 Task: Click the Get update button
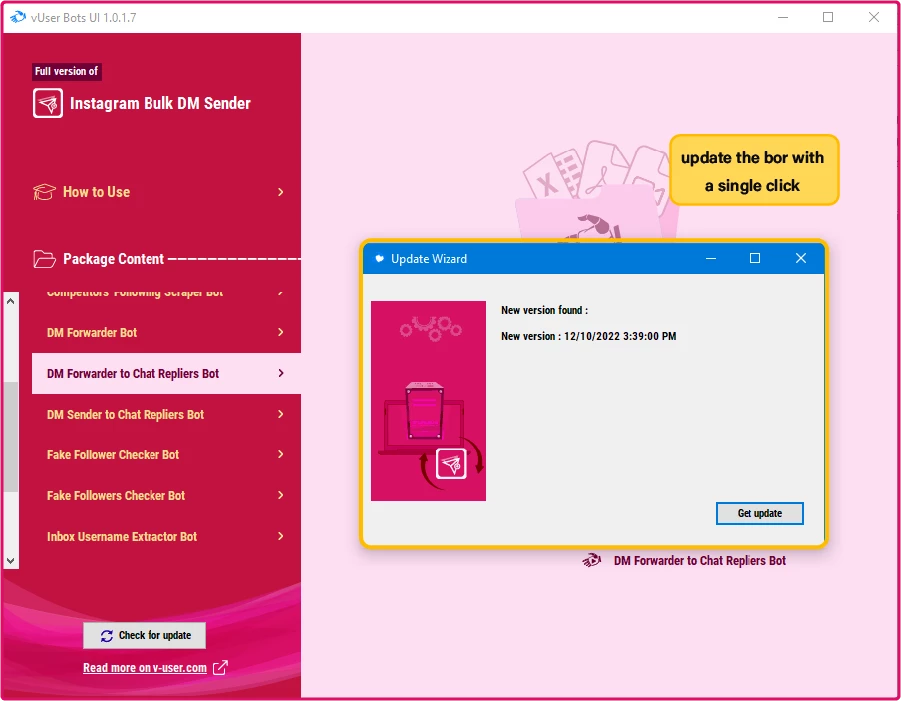point(759,513)
